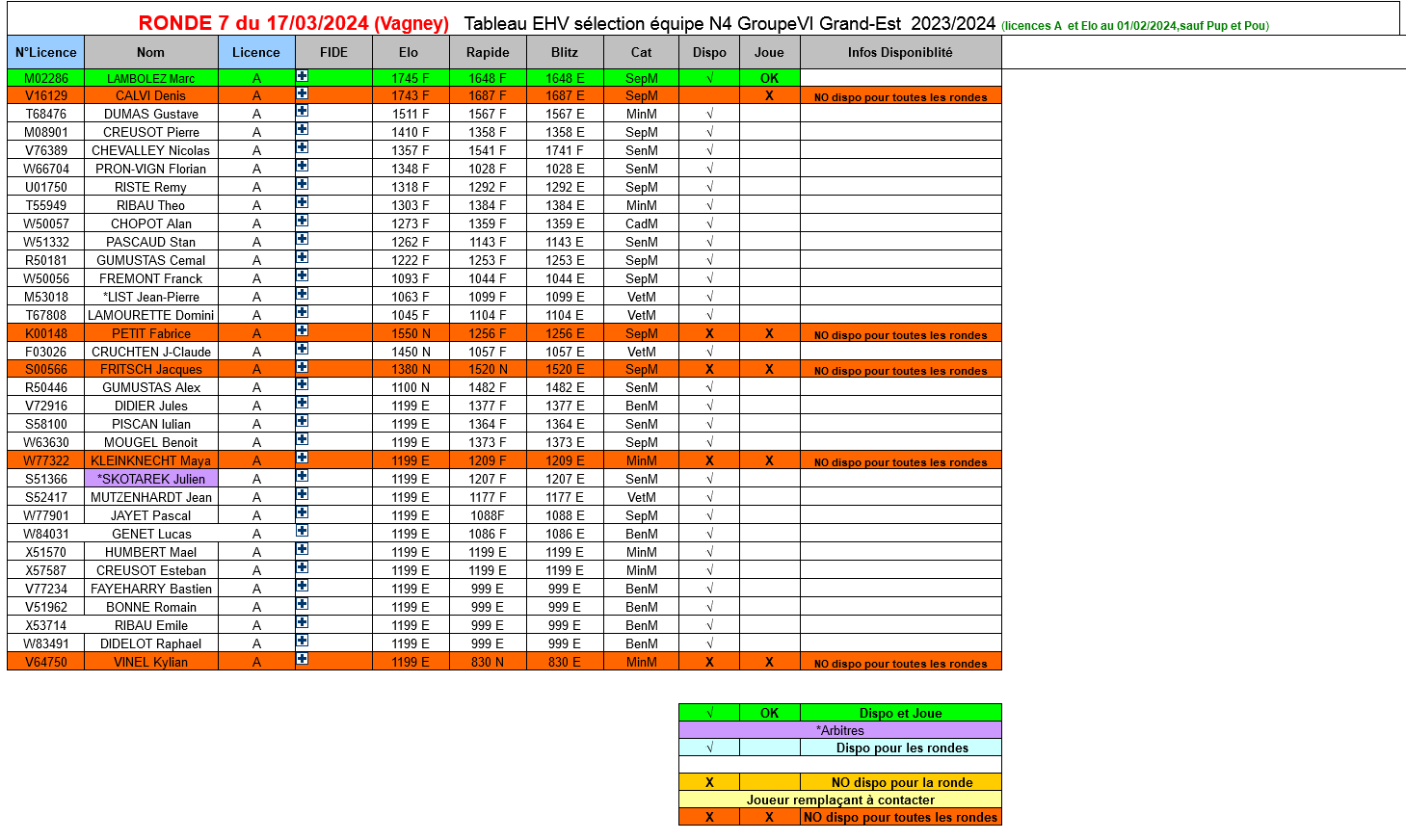This screenshot has width=1406, height=840.
Task: Click the FIDE plus icon for VINEL Kylian
Action: click(302, 660)
